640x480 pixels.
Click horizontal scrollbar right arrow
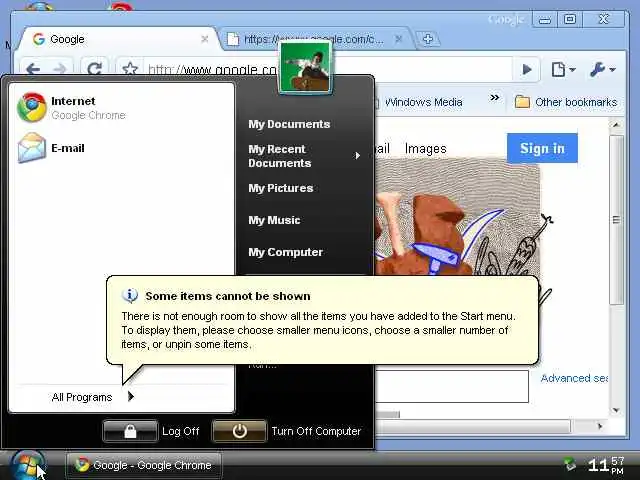(x=599, y=426)
